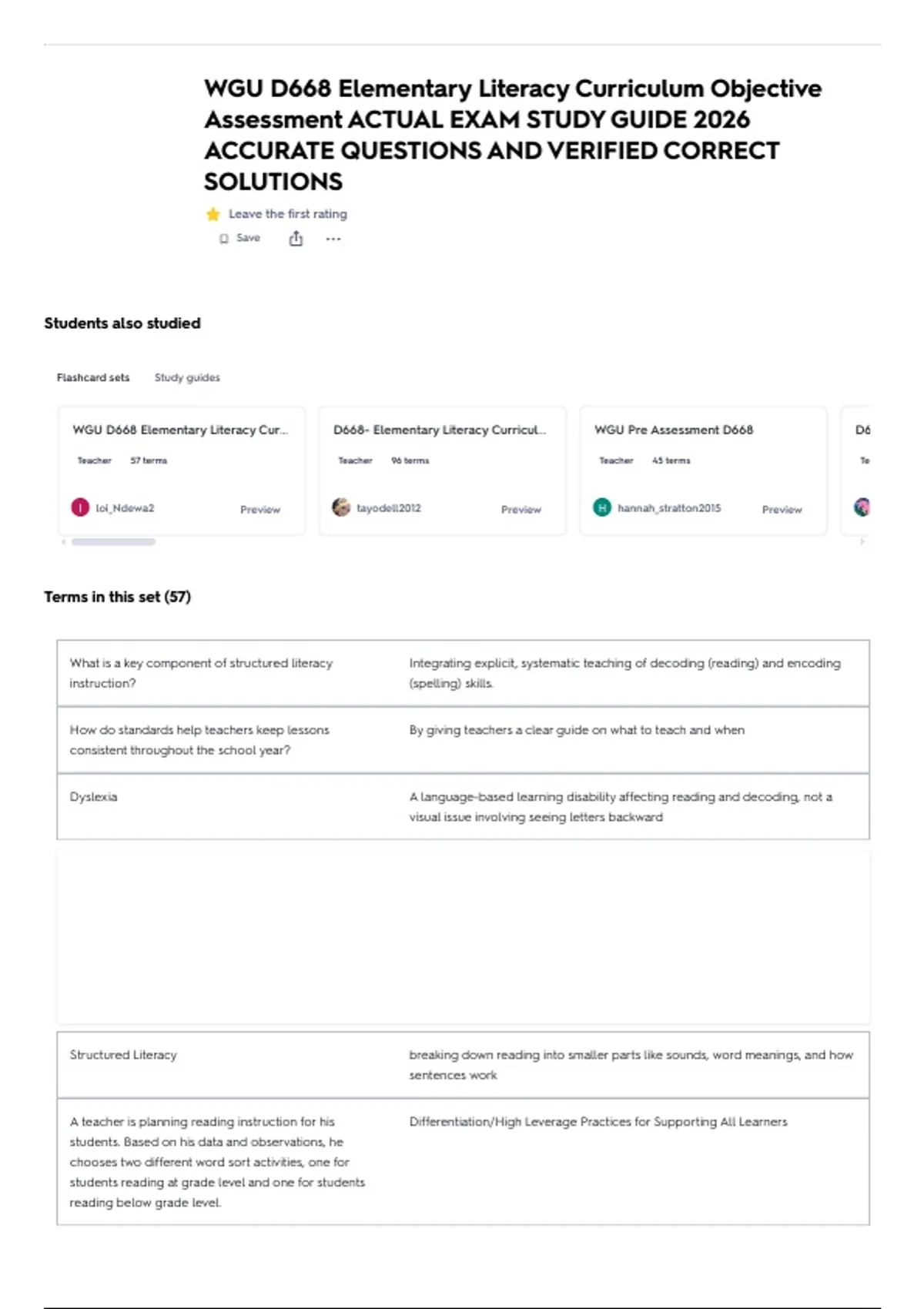This screenshot has height=1309, width=924.
Task: Save this study set with bookmark icon
Action: [239, 239]
